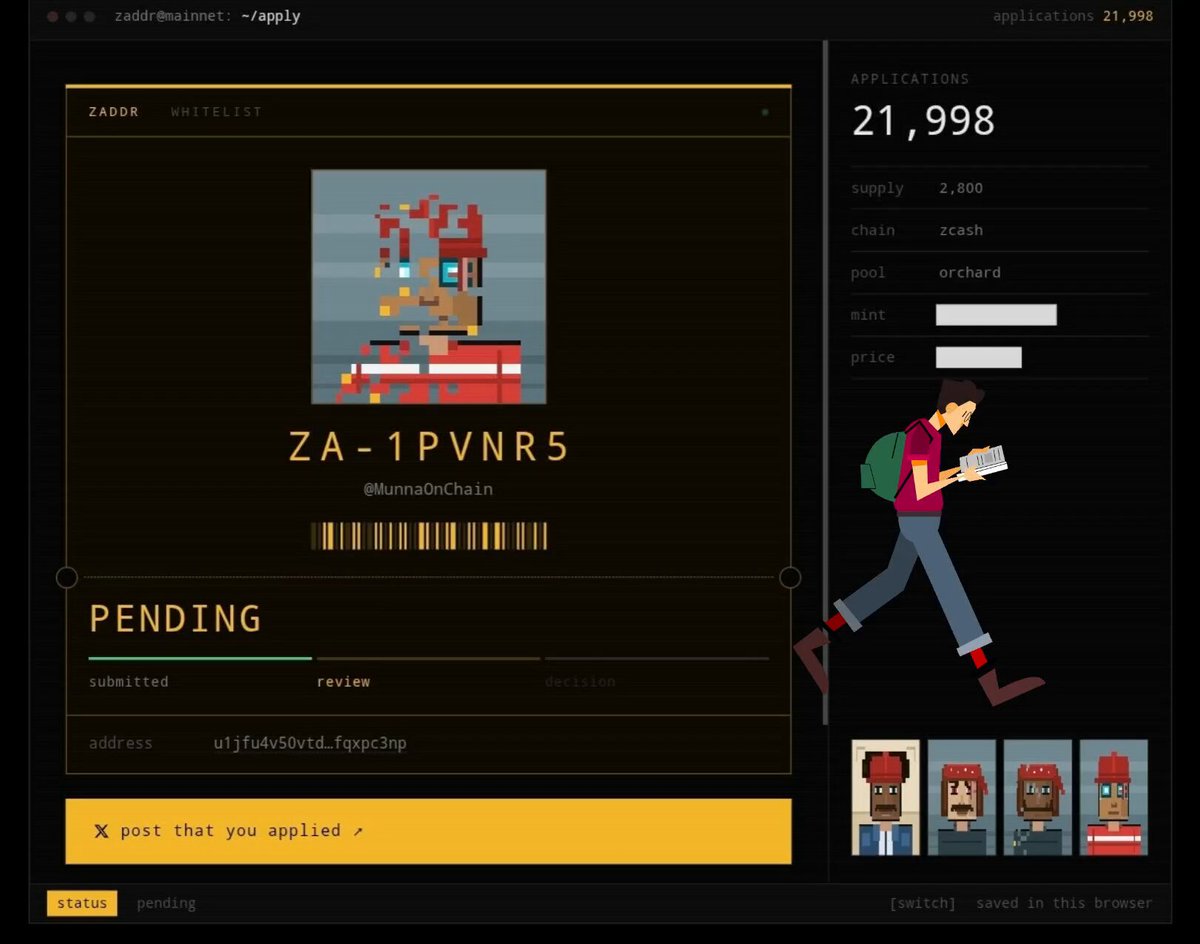1200x944 pixels.
Task: Open the large pixel avatar on the ZA-1PVNR5 card
Action: (x=429, y=287)
